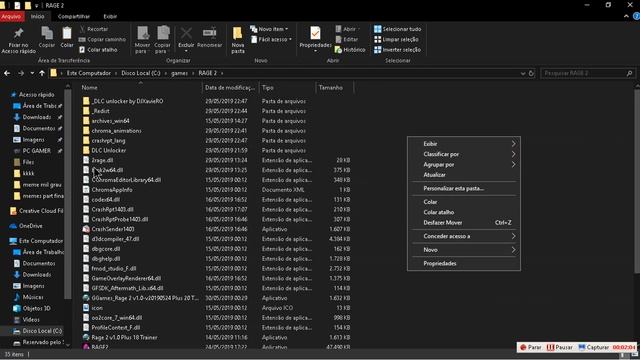Open the Arquivo tab
Image resolution: width=640 pixels, height=360 pixels.
(x=11, y=16)
